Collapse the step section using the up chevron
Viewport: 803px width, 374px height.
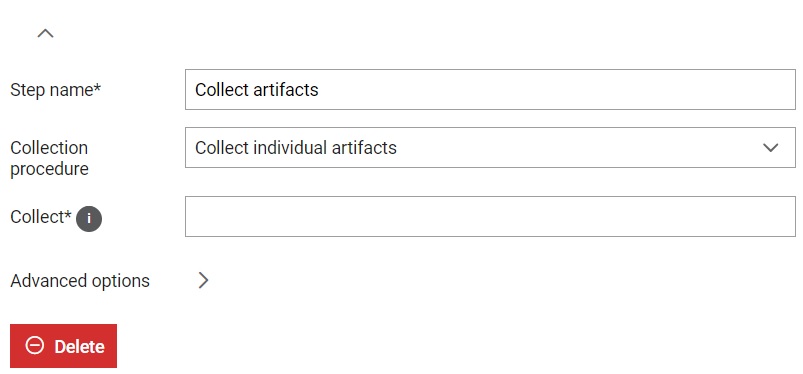coord(46,34)
